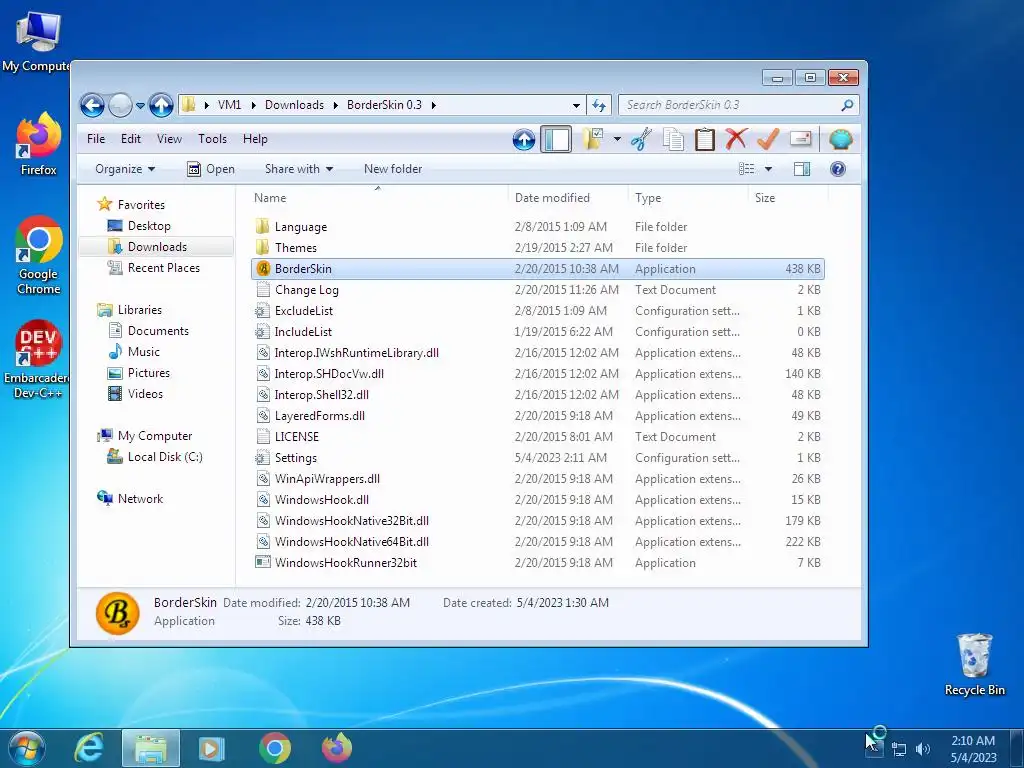Viewport: 1024px width, 768px height.
Task: Select the LICENSE text document
Action: click(538, 437)
